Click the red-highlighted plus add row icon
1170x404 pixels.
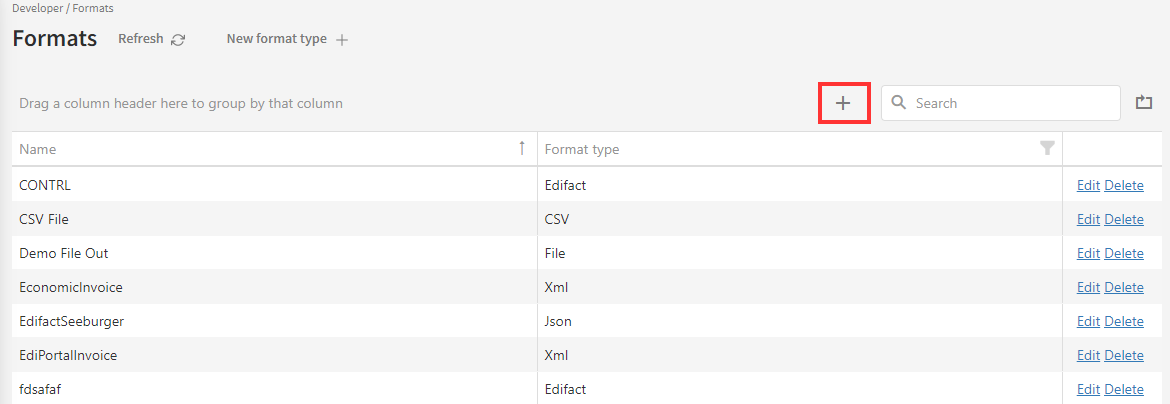[843, 103]
